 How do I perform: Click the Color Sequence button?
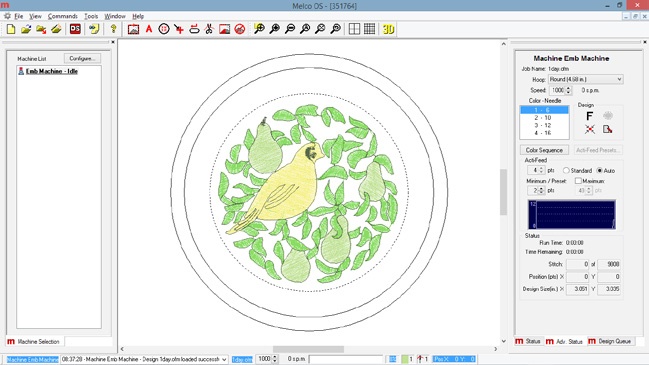(x=544, y=150)
